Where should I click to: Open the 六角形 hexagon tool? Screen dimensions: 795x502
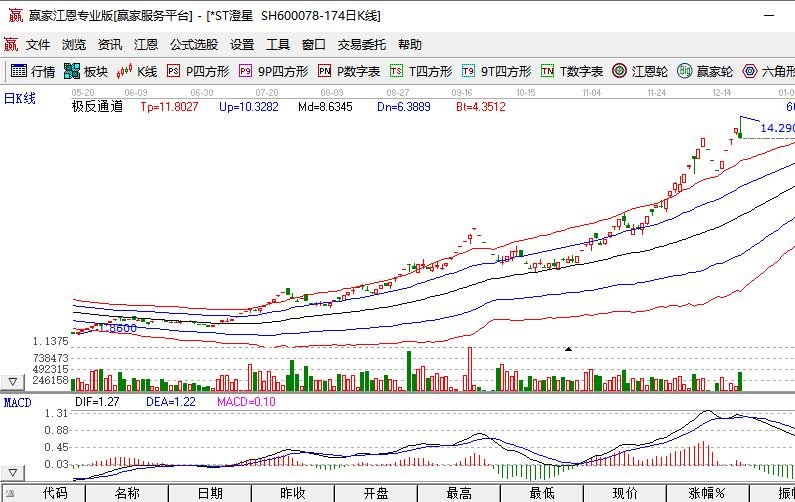click(768, 71)
